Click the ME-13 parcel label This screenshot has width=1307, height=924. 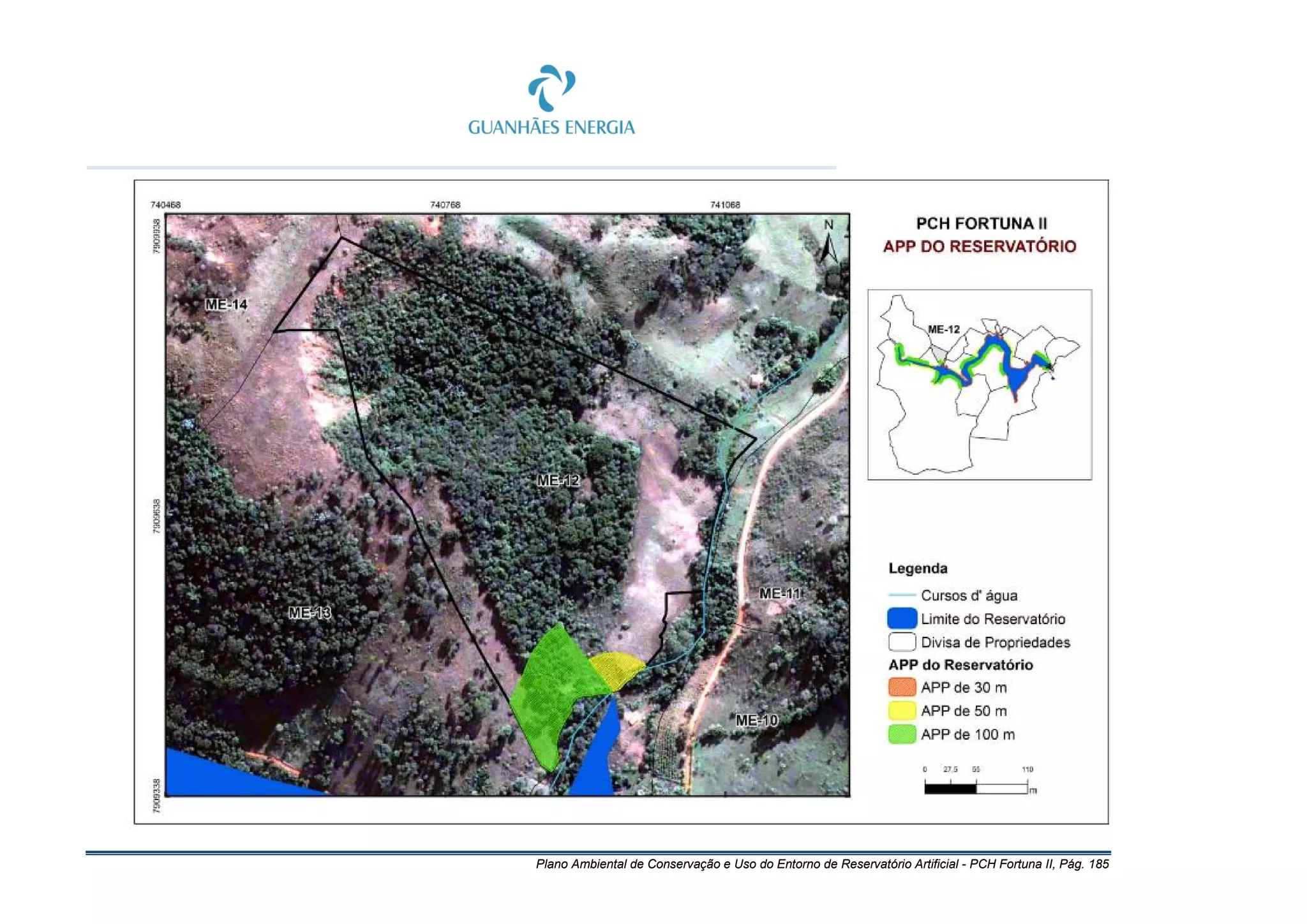(x=310, y=613)
